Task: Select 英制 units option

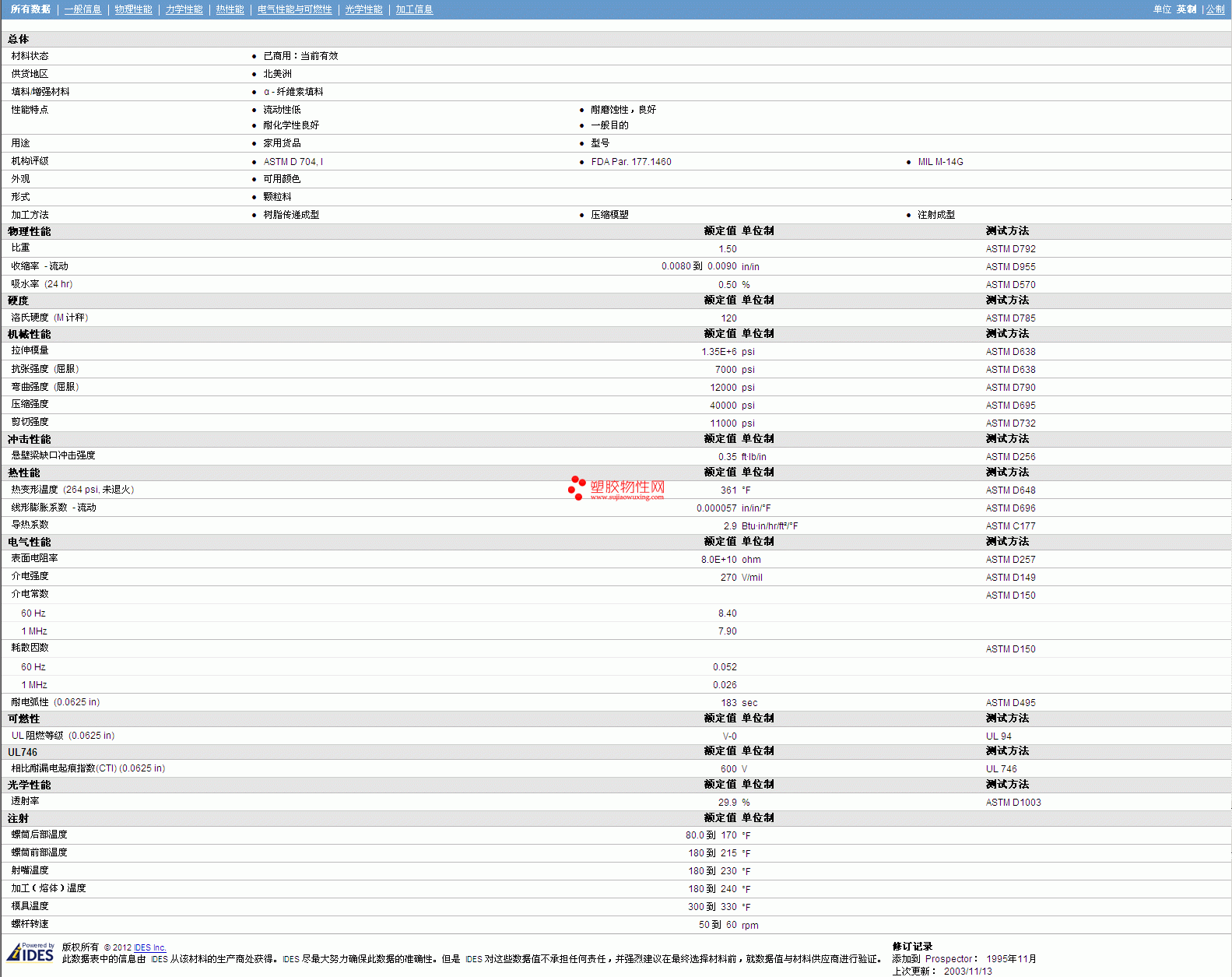Action: [1186, 9]
